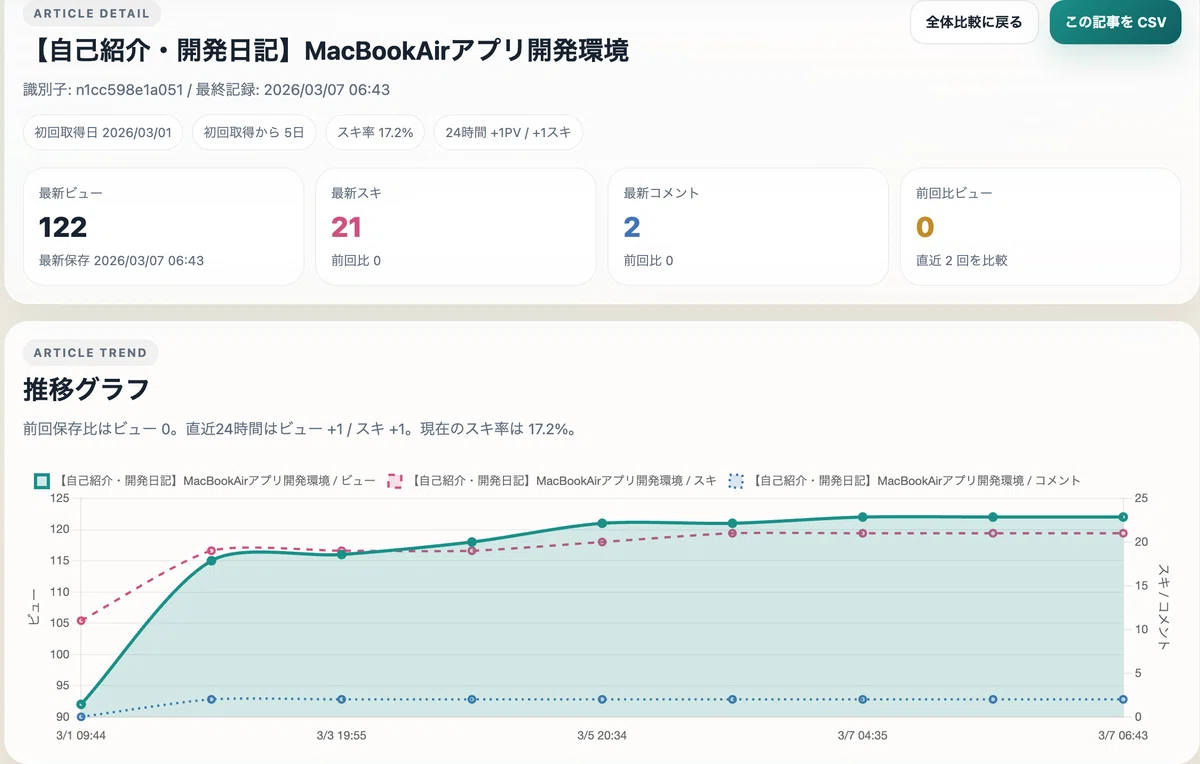Click the first スキ data point on dashed line

coord(81,621)
